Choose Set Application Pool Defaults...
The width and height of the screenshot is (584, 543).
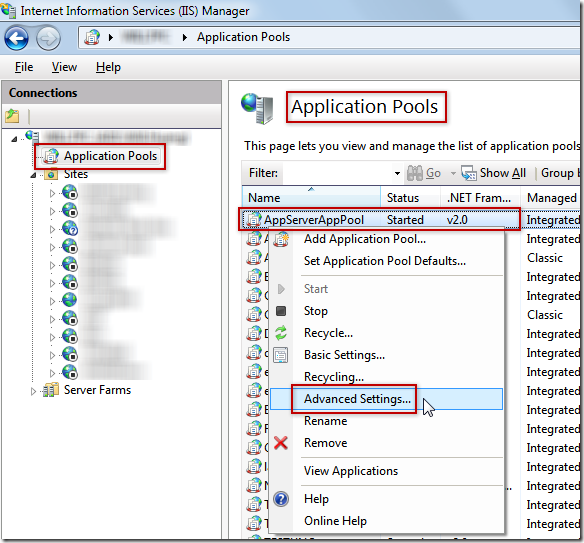(385, 261)
